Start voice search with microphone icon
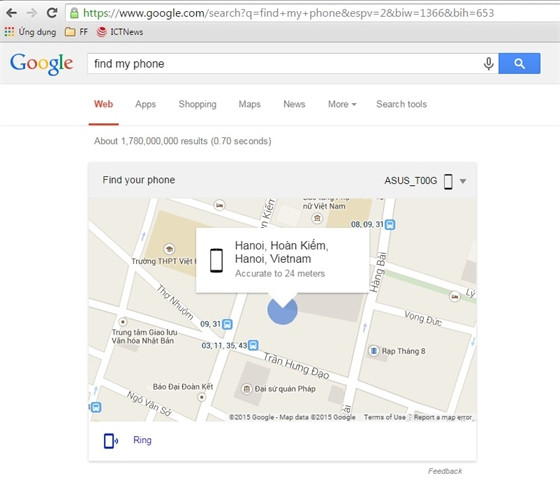Screen dimensions: 560x486 pos(489,64)
